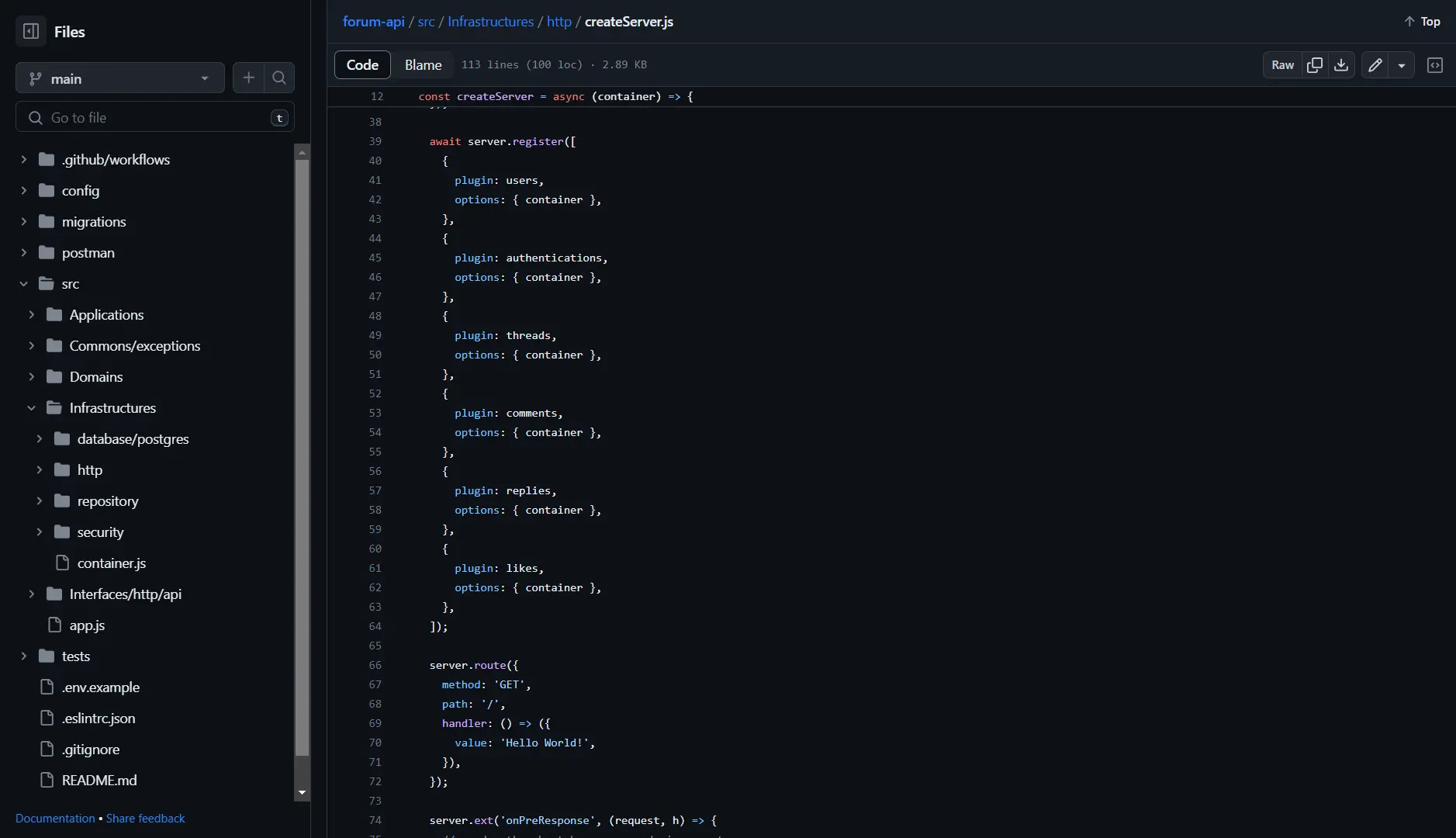Jump to Top of file
This screenshot has width=1456, height=838.
coord(1423,22)
